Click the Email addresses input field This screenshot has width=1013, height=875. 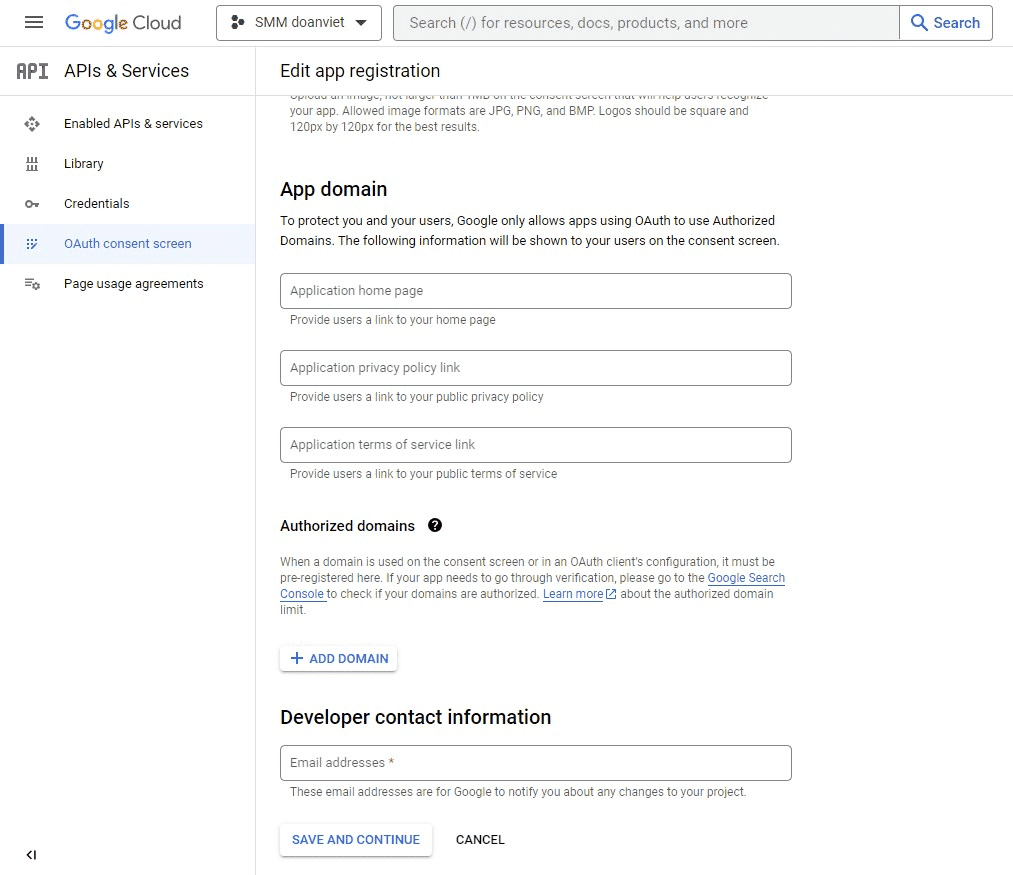pos(535,763)
